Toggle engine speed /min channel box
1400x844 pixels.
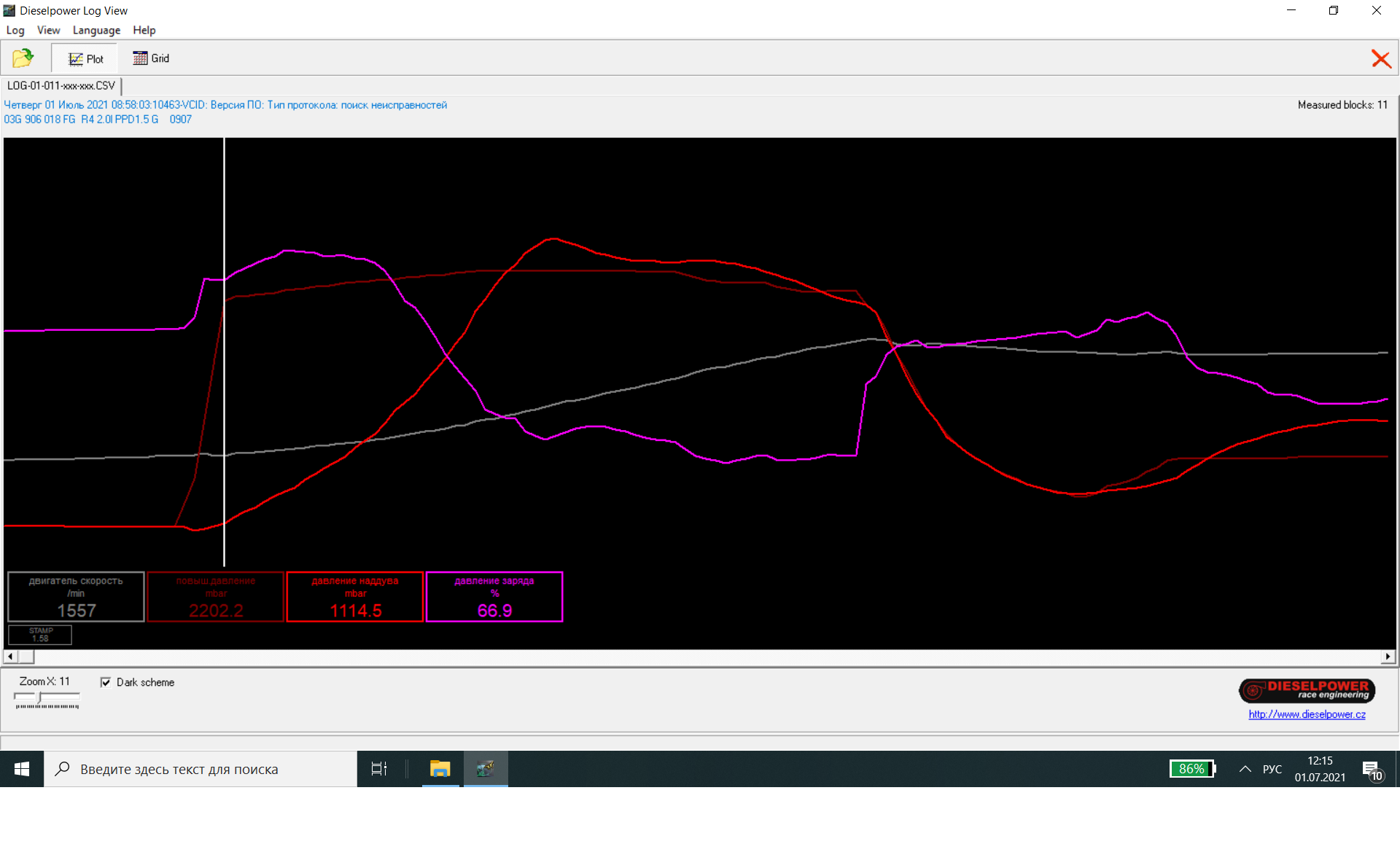click(76, 597)
